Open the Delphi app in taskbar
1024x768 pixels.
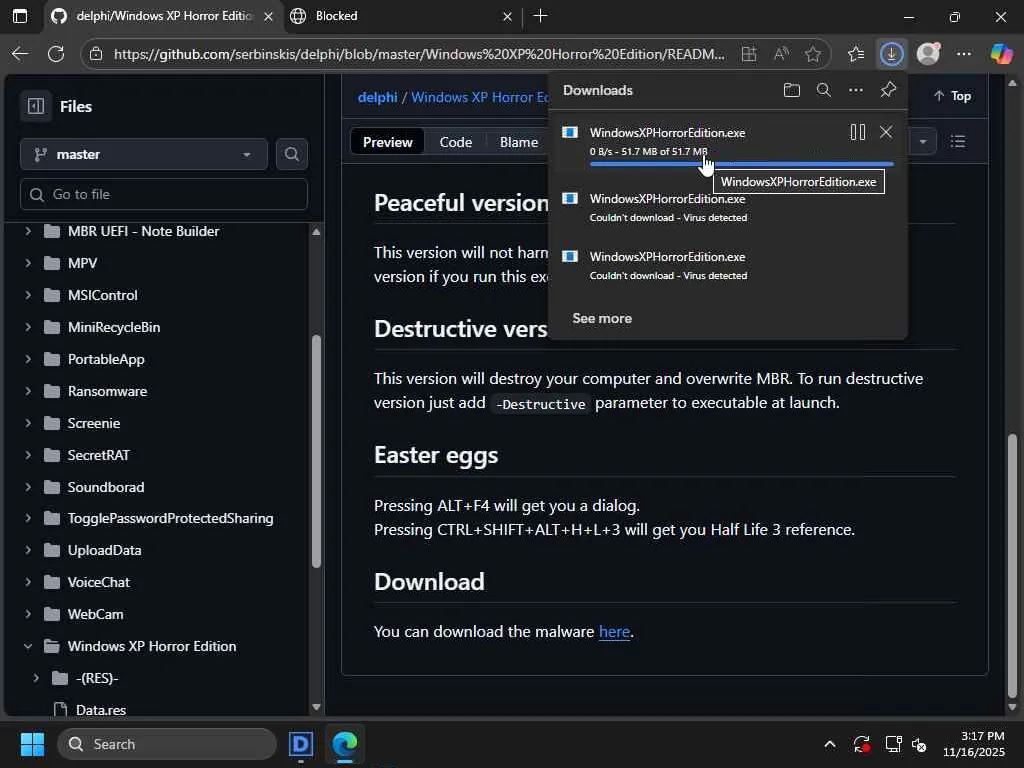click(x=301, y=744)
